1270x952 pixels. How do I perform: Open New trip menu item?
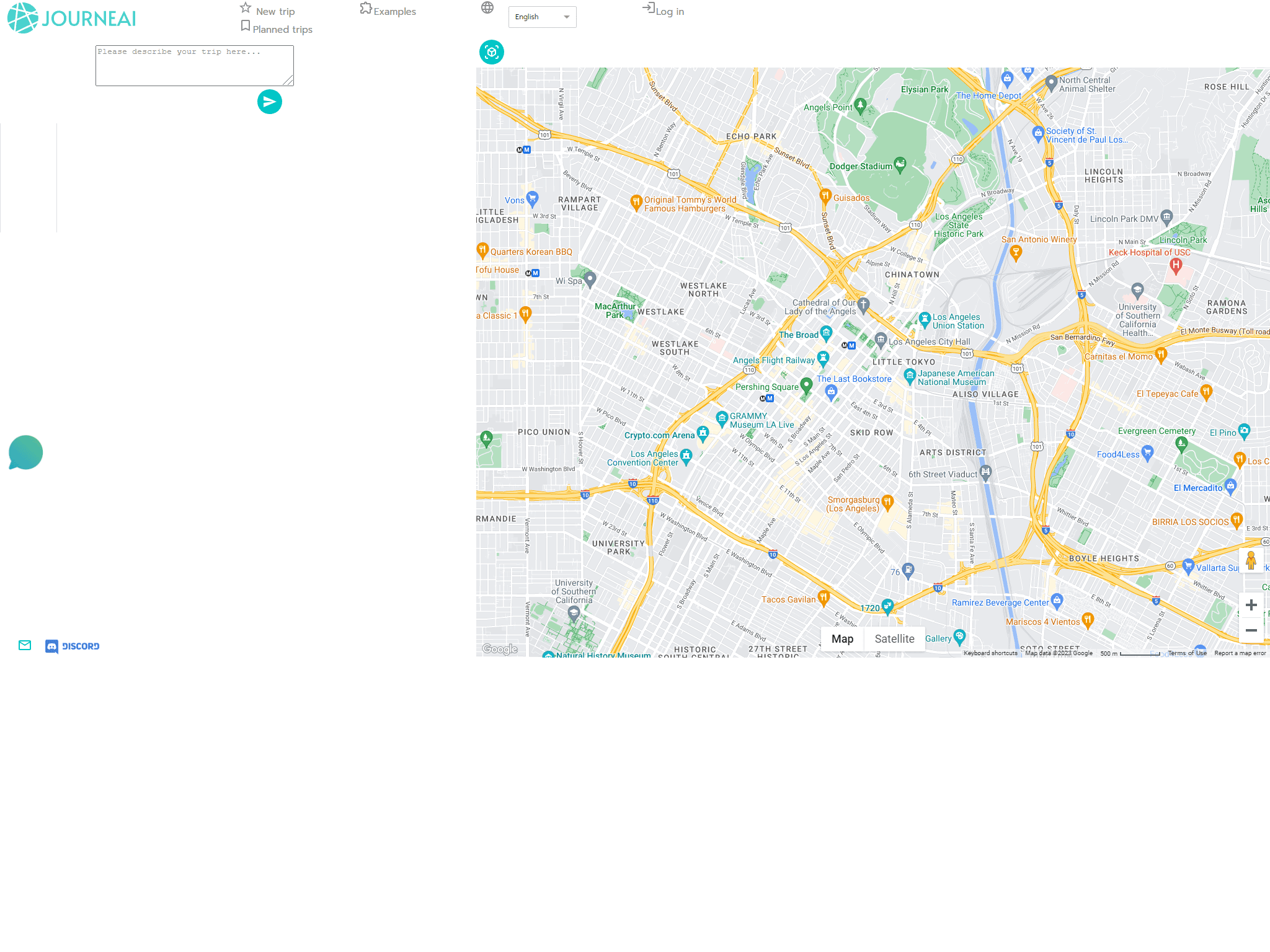[268, 10]
